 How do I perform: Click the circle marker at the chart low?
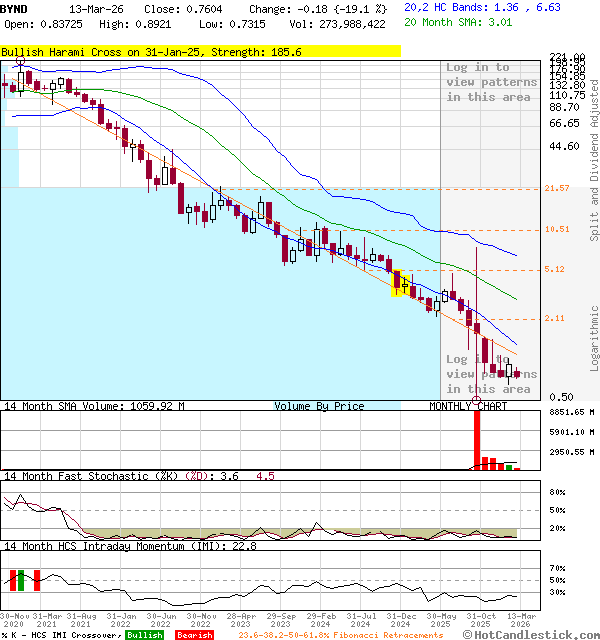pos(476,400)
